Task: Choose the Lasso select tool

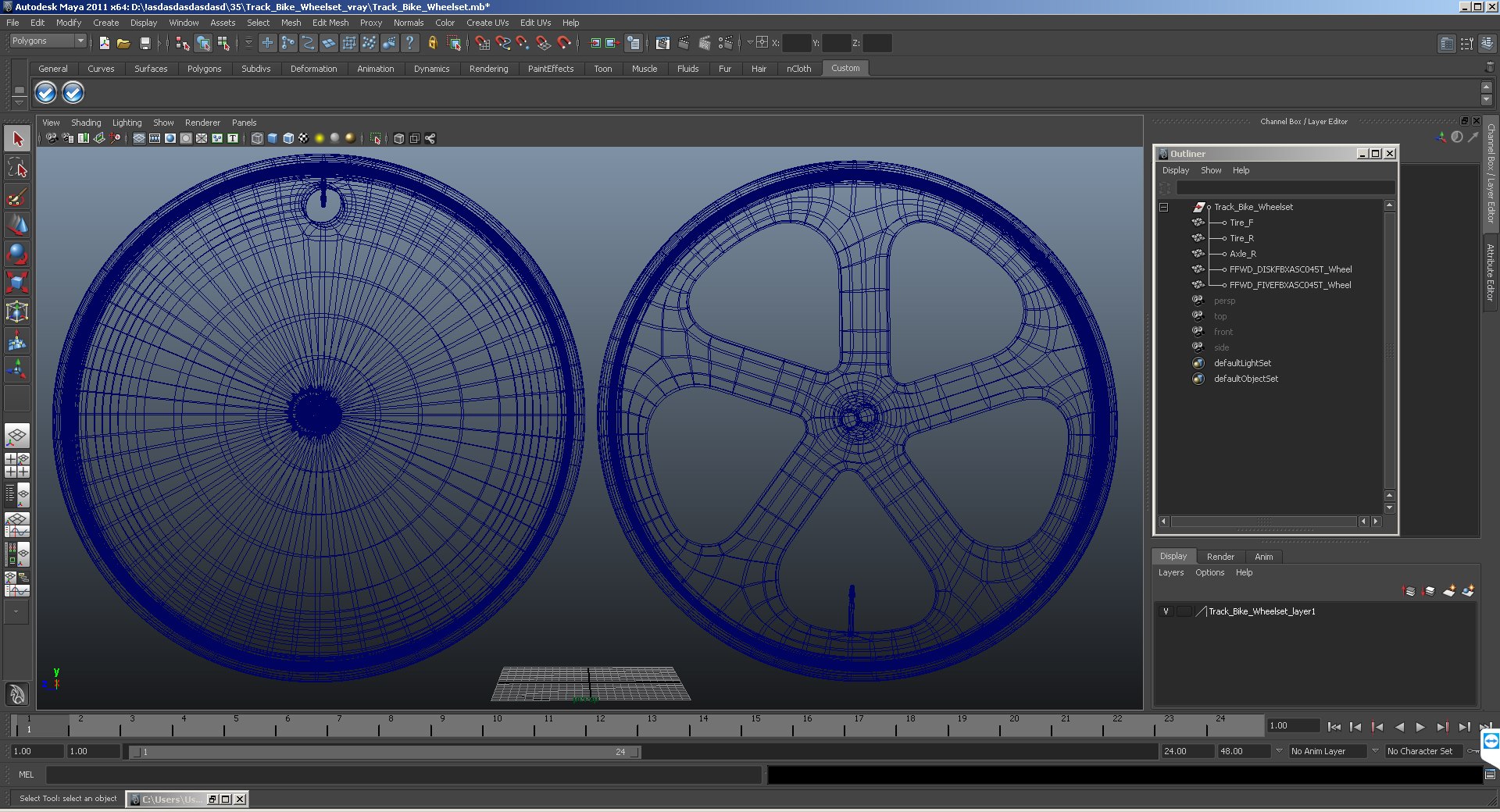Action: (17, 168)
